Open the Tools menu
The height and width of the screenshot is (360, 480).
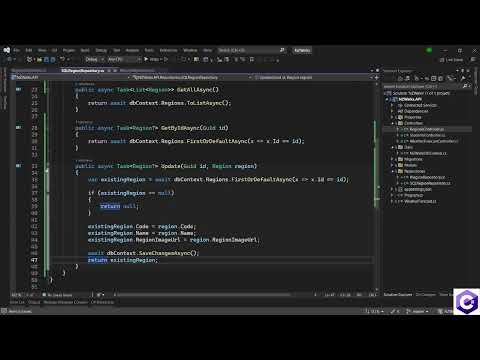pyautogui.click(x=149, y=50)
